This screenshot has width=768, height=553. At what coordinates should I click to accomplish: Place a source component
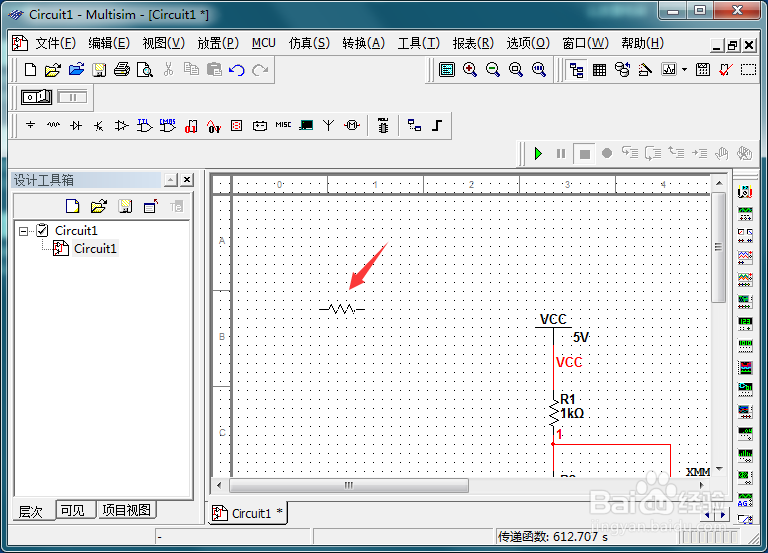coord(30,125)
